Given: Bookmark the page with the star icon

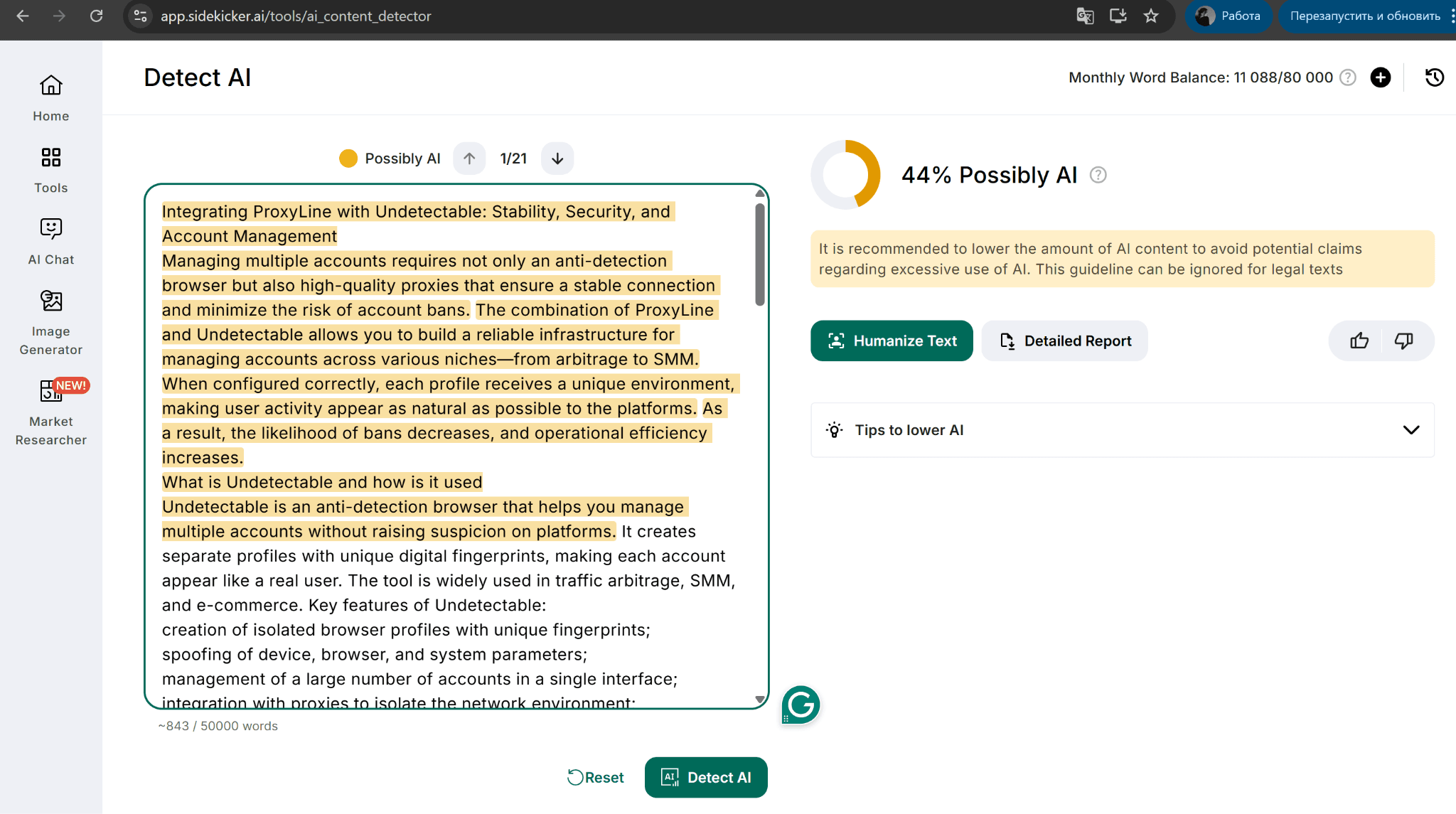Looking at the screenshot, I should point(1151,16).
